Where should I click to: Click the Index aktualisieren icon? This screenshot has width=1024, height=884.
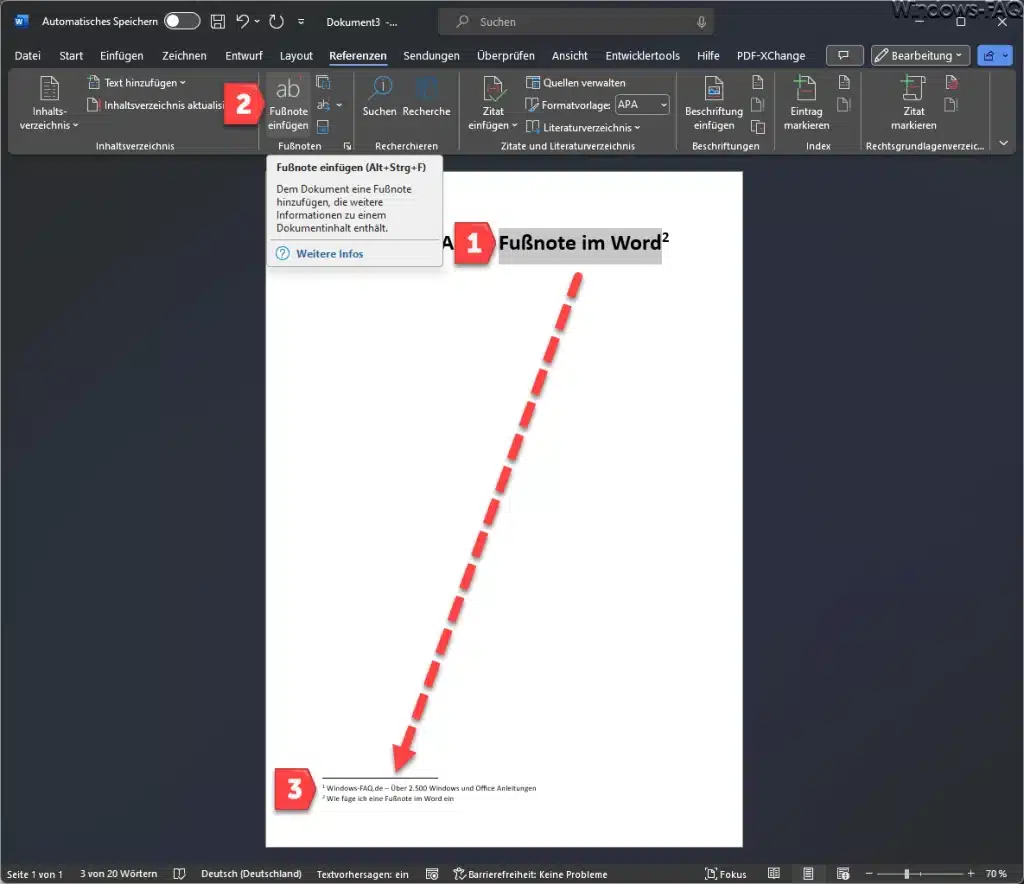844,104
